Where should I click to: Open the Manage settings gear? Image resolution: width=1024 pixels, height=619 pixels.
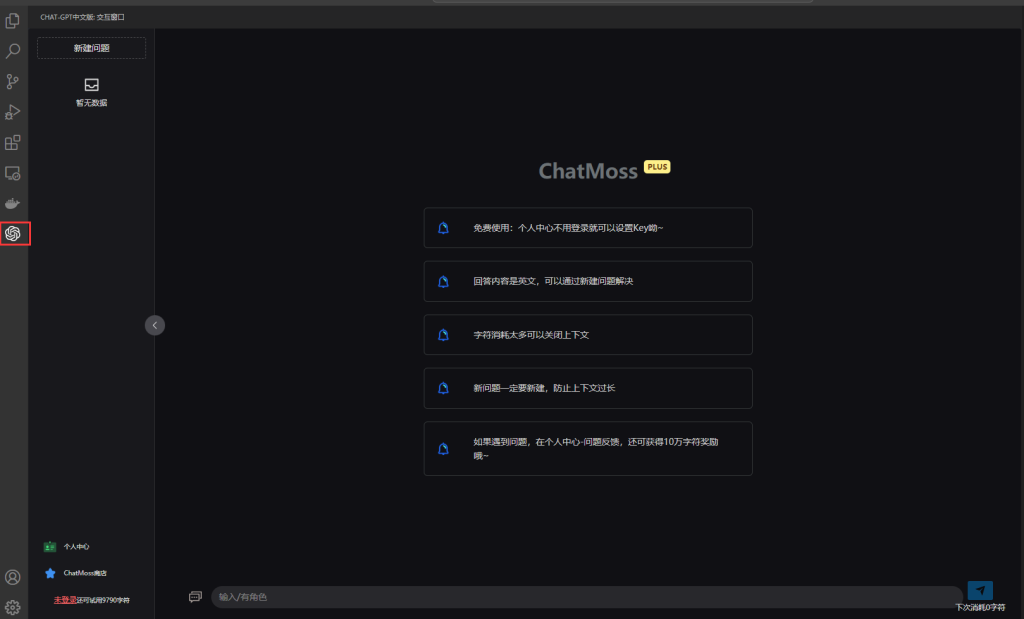[12, 607]
